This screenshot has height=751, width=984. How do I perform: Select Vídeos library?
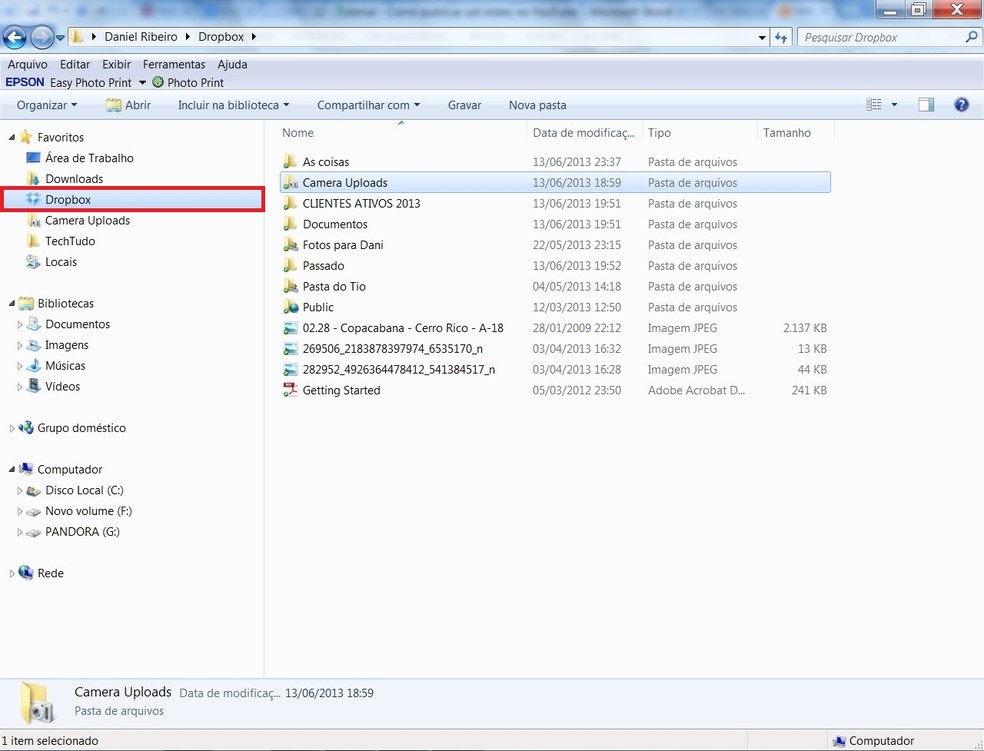(62, 386)
